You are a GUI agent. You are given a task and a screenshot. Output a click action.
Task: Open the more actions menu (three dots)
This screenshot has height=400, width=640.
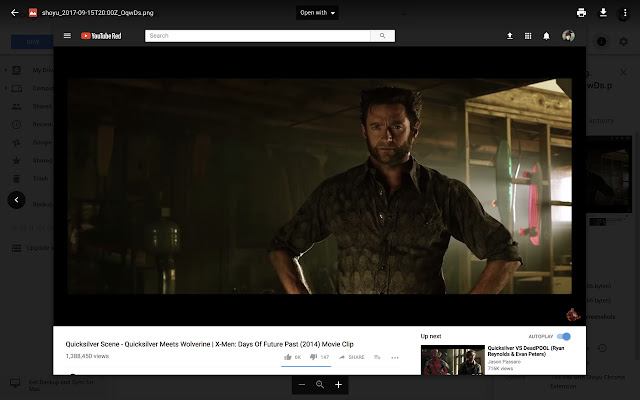pos(624,13)
